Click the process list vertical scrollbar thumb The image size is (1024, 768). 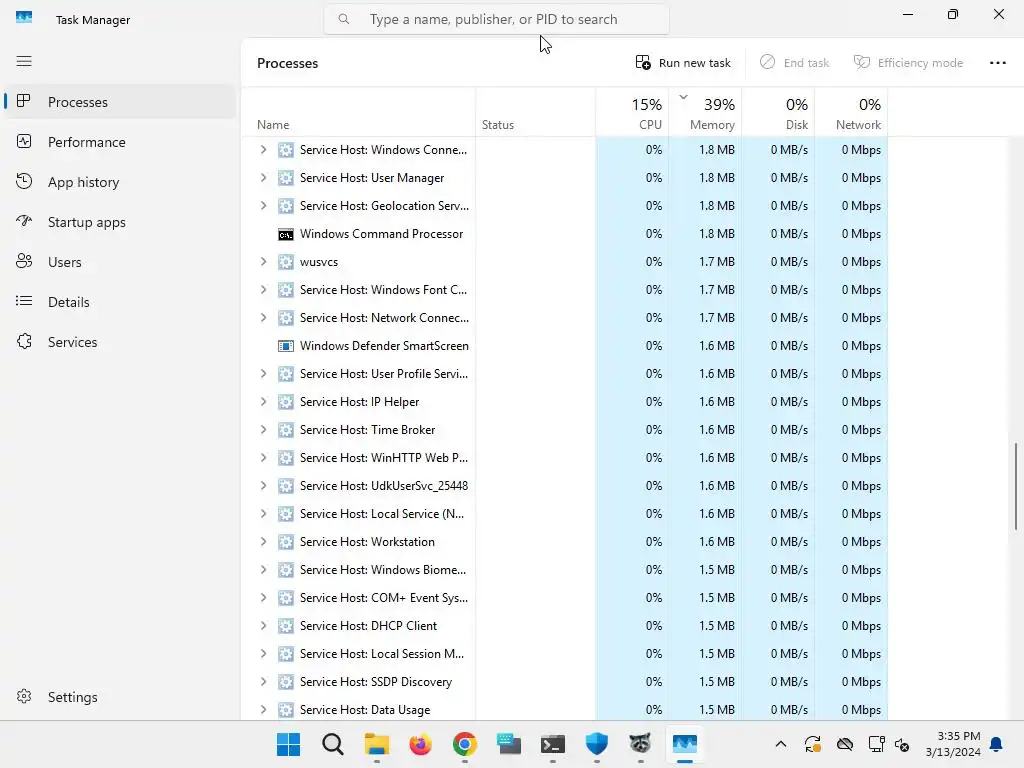click(x=1016, y=487)
